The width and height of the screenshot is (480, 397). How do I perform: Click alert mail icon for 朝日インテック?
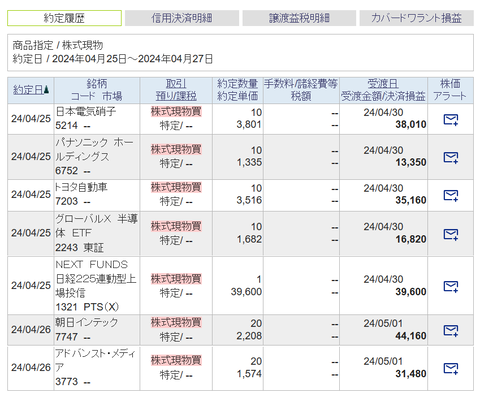[451, 330]
